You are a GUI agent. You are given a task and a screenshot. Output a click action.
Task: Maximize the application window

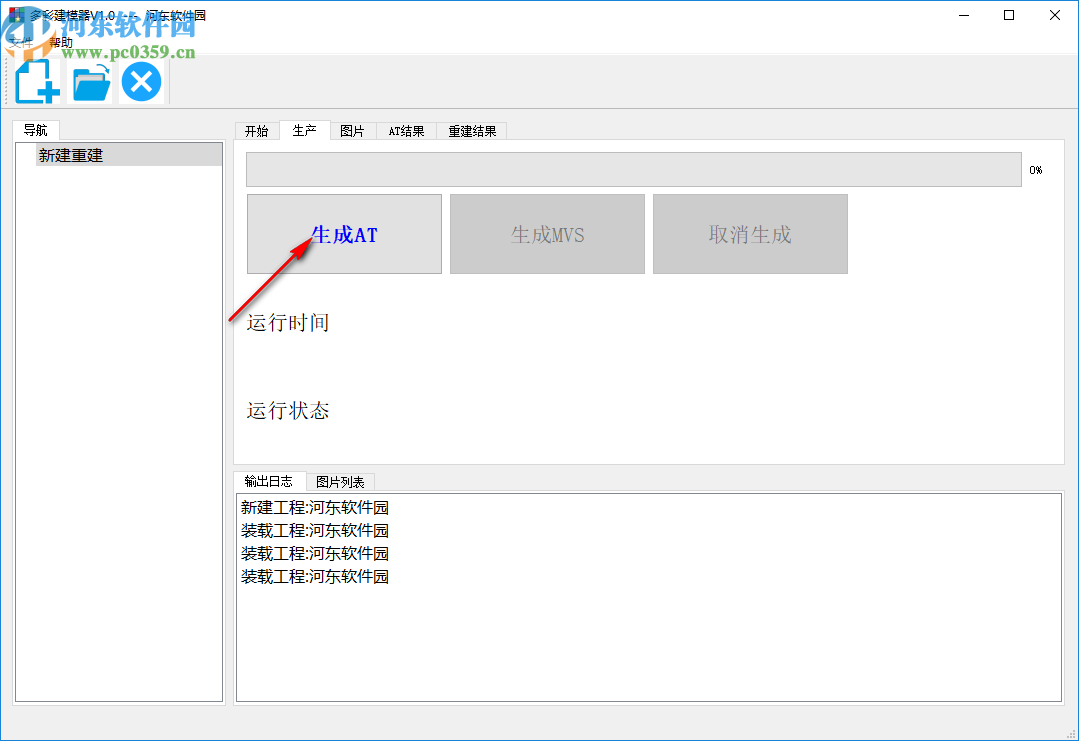[x=1009, y=15]
